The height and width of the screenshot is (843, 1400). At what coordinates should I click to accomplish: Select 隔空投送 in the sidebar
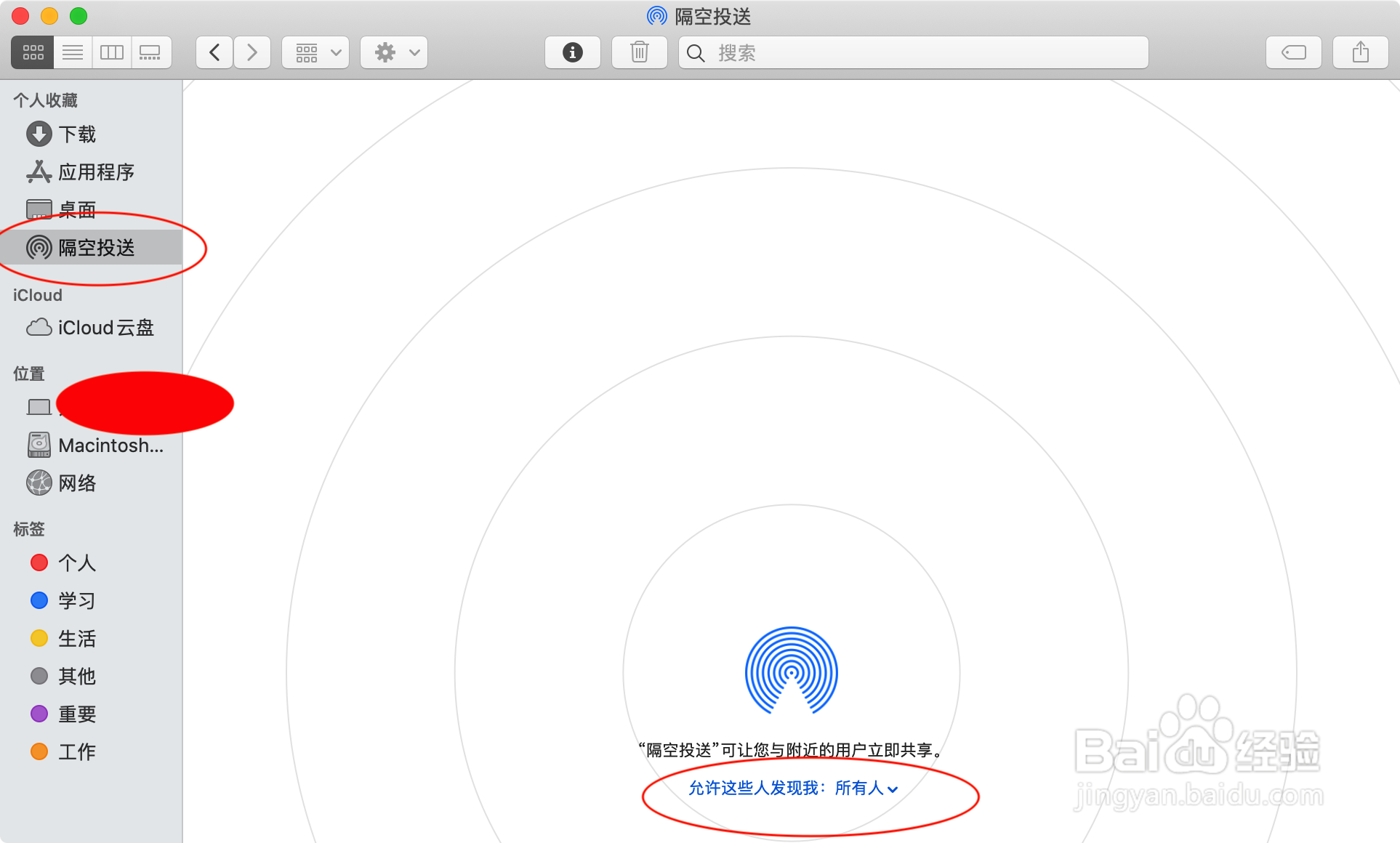coord(91,248)
